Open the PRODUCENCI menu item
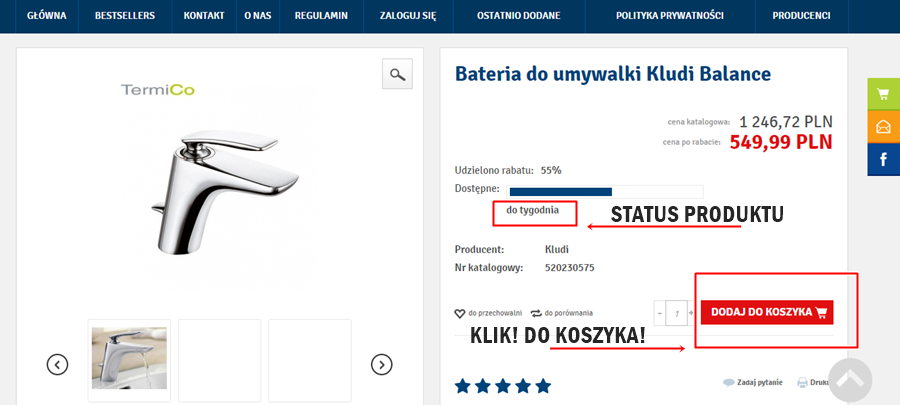The width and height of the screenshot is (900, 405). (801, 17)
